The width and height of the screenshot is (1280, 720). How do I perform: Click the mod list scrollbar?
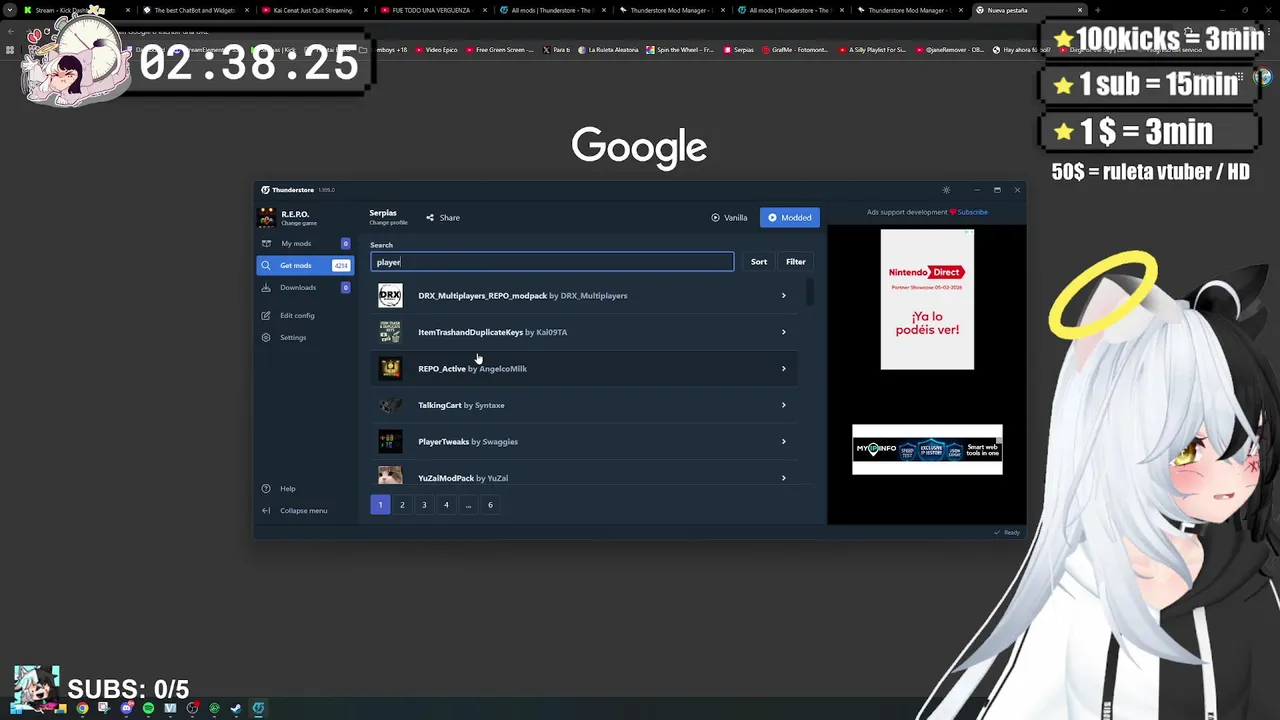(x=808, y=292)
